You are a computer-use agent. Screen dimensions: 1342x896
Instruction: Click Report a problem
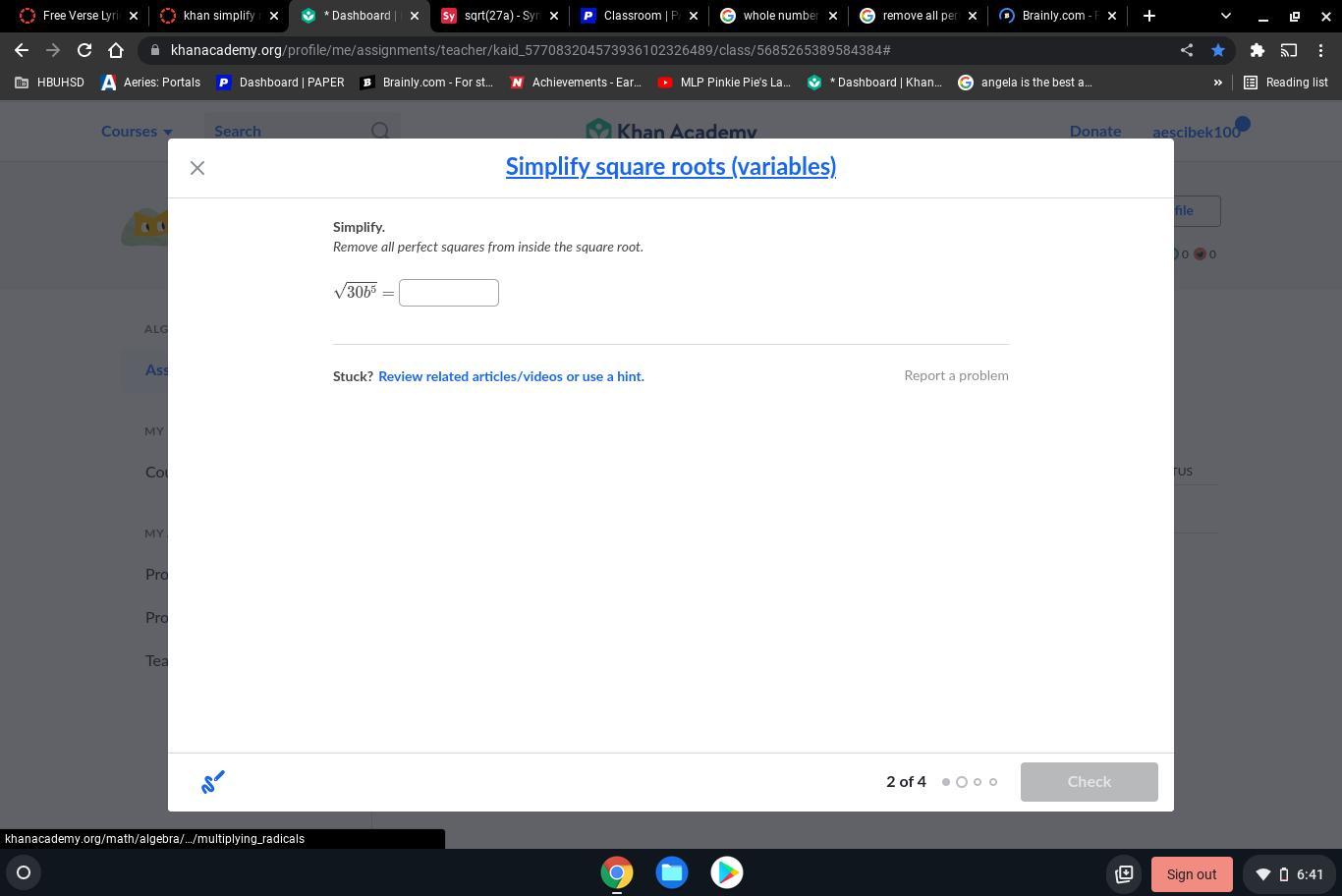click(956, 375)
